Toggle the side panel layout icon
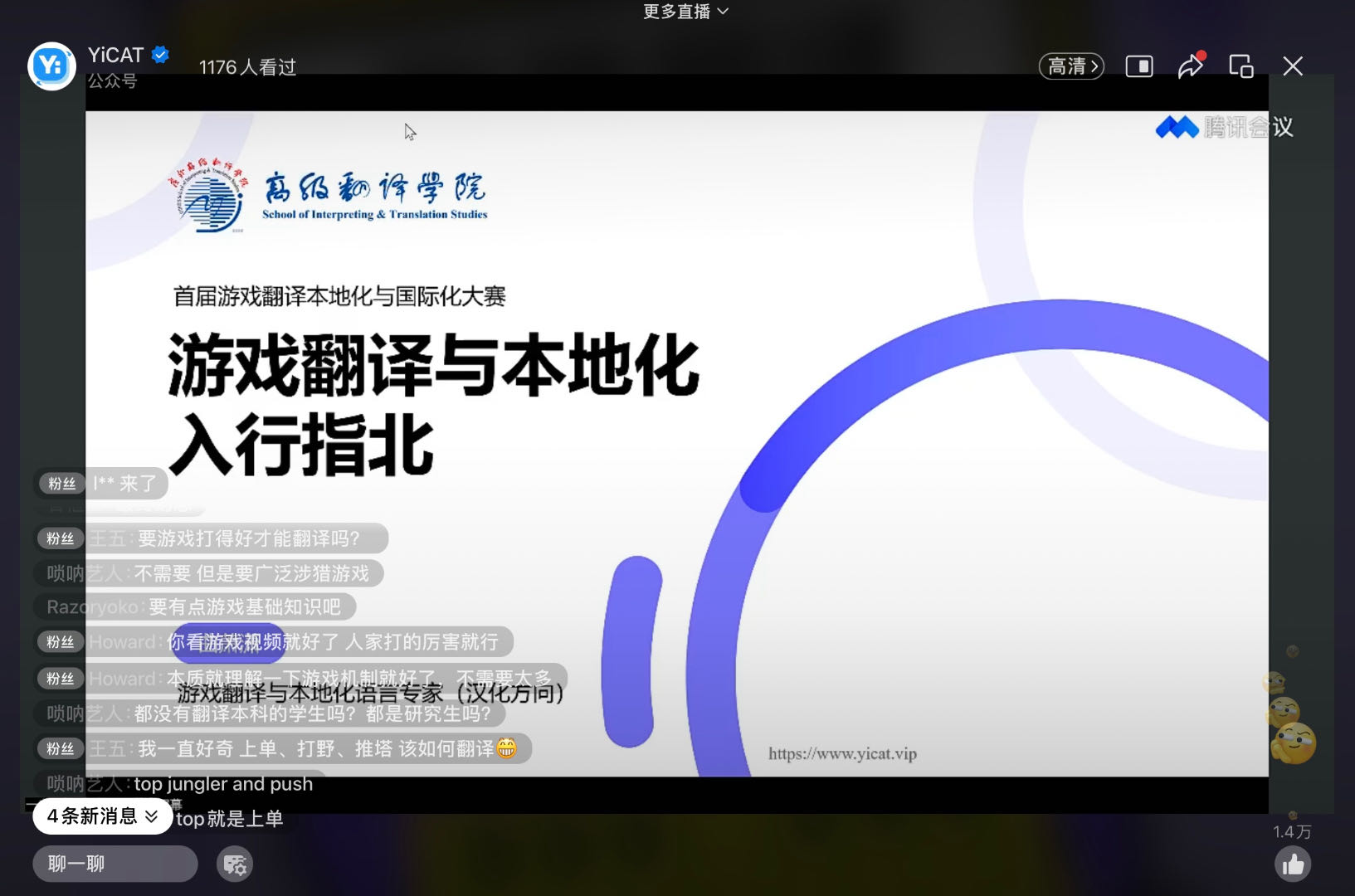Image resolution: width=1355 pixels, height=896 pixels. pyautogui.click(x=1138, y=66)
